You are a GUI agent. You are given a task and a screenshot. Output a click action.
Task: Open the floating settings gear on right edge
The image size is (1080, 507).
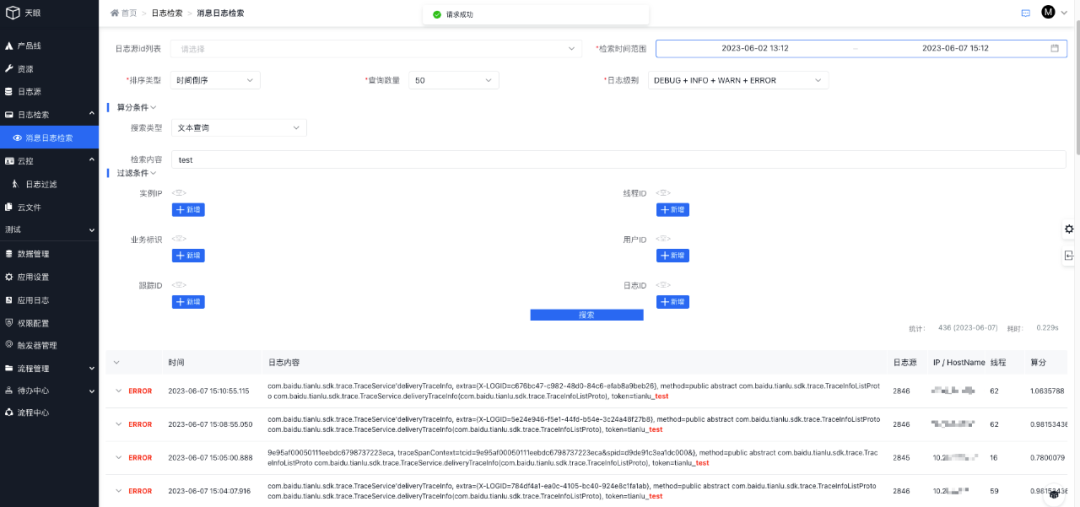coord(1069,229)
